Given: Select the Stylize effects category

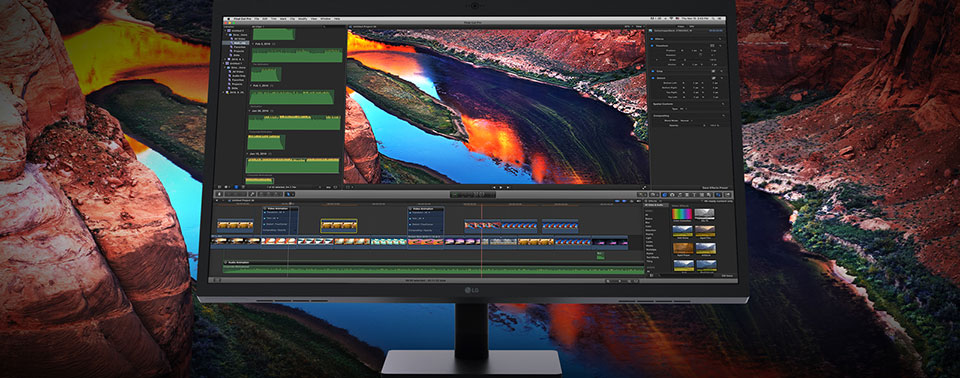Looking at the screenshot, I should click(x=650, y=254).
